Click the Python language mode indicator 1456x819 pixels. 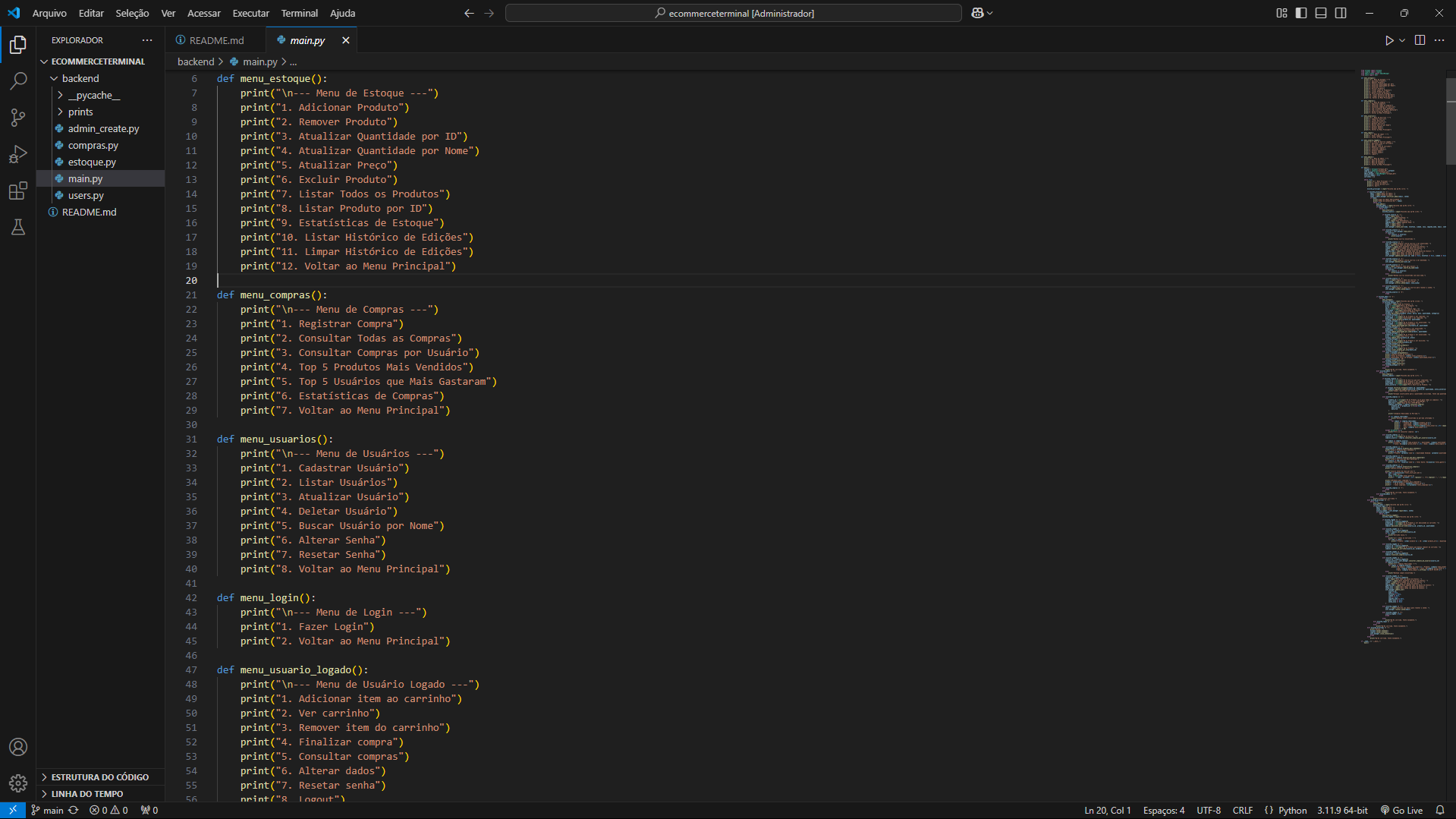1292,810
